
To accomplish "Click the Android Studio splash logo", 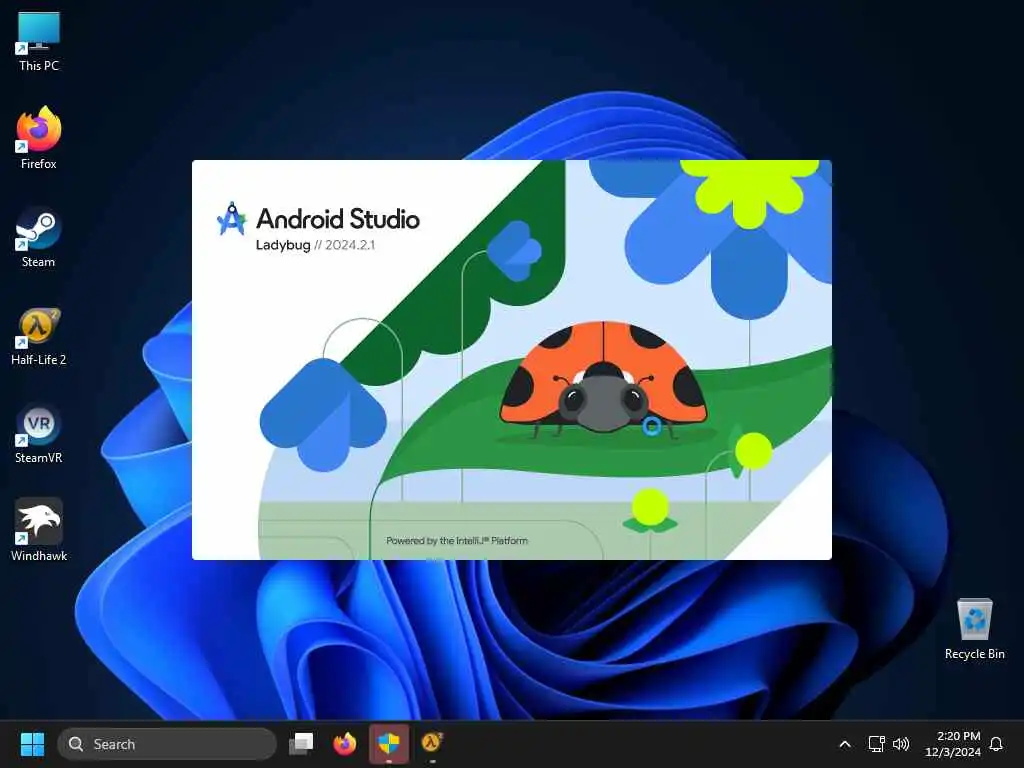I will tap(231, 219).
